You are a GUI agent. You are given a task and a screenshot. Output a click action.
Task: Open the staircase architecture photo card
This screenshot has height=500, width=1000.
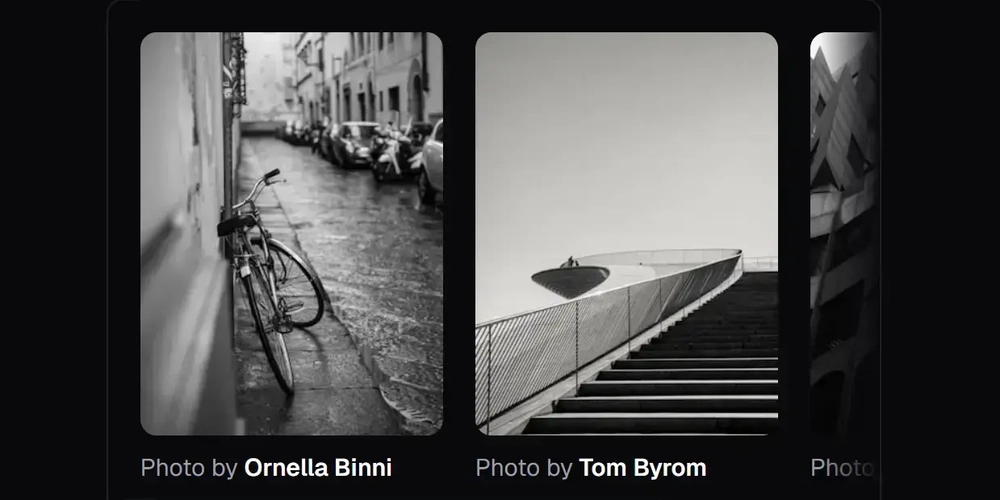[x=626, y=233]
